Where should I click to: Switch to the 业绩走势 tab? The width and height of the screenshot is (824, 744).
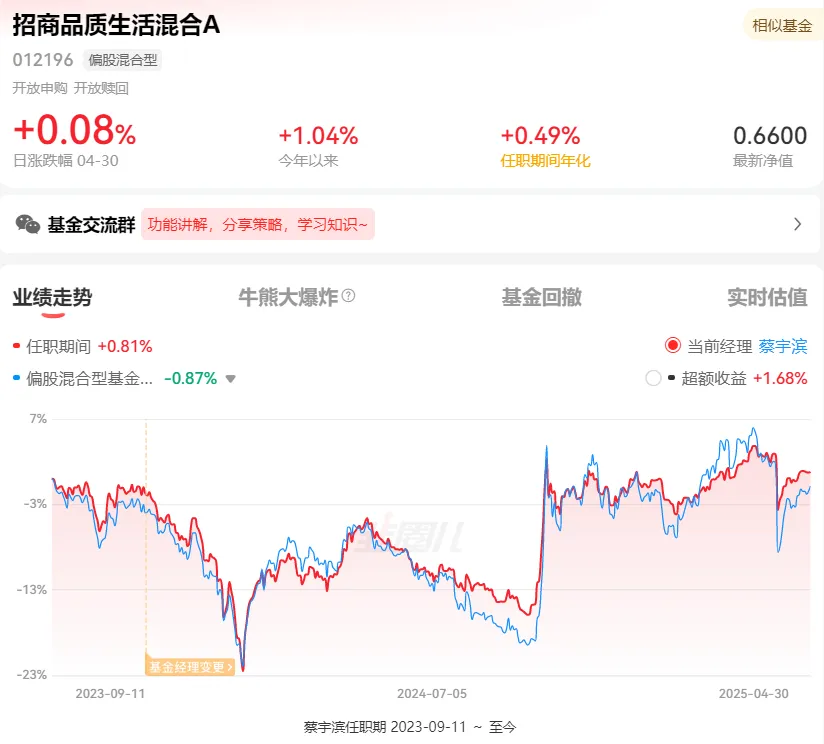click(x=52, y=297)
